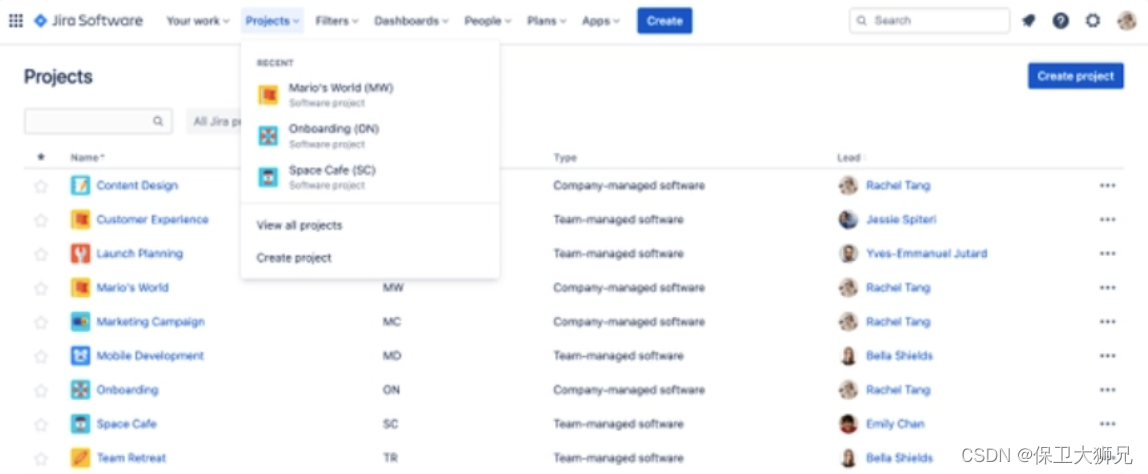Screen dimensions: 1148x474
Task: Star the Content Design project
Action: pos(41,186)
